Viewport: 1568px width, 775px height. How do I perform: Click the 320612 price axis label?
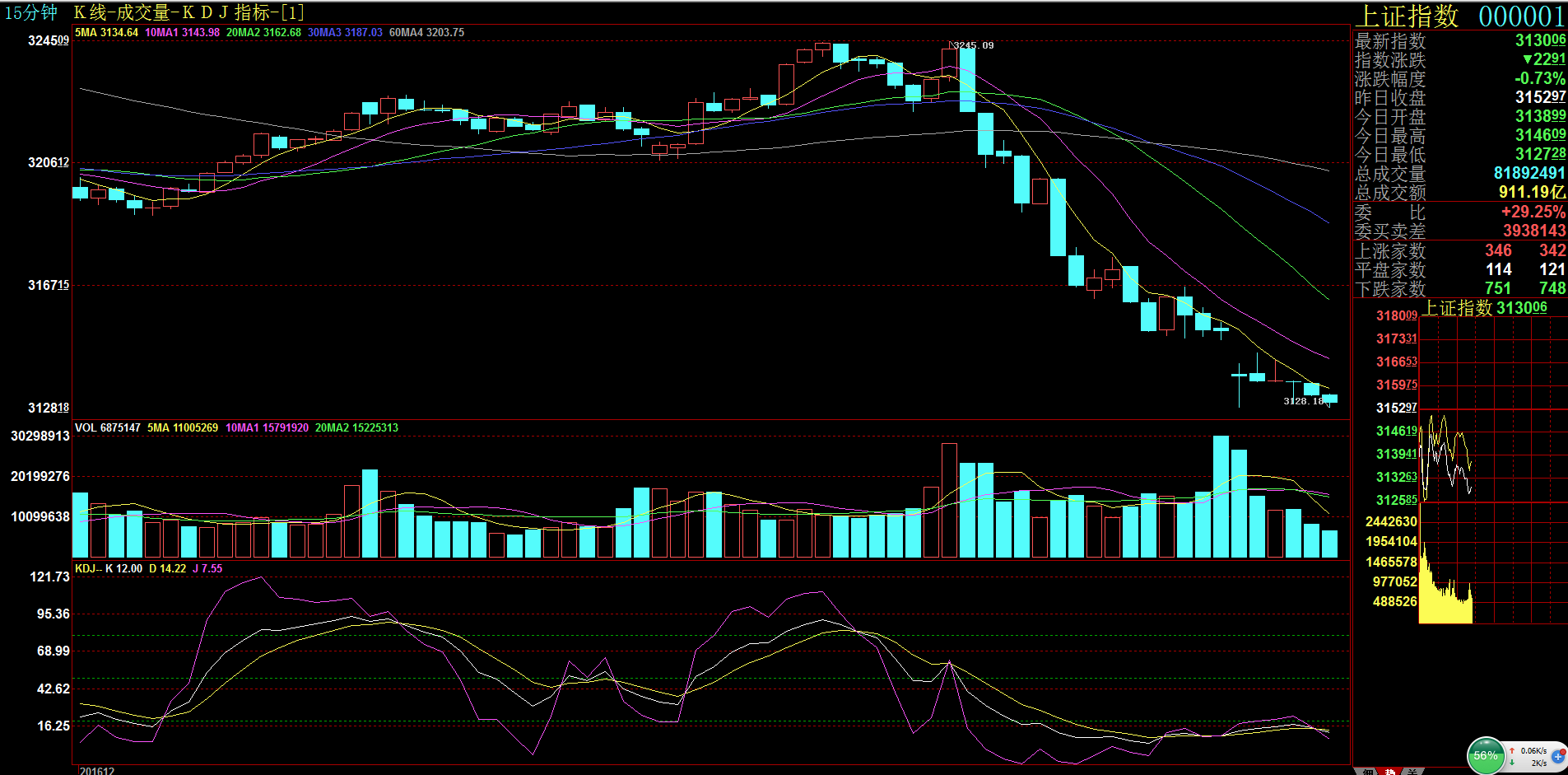49,163
